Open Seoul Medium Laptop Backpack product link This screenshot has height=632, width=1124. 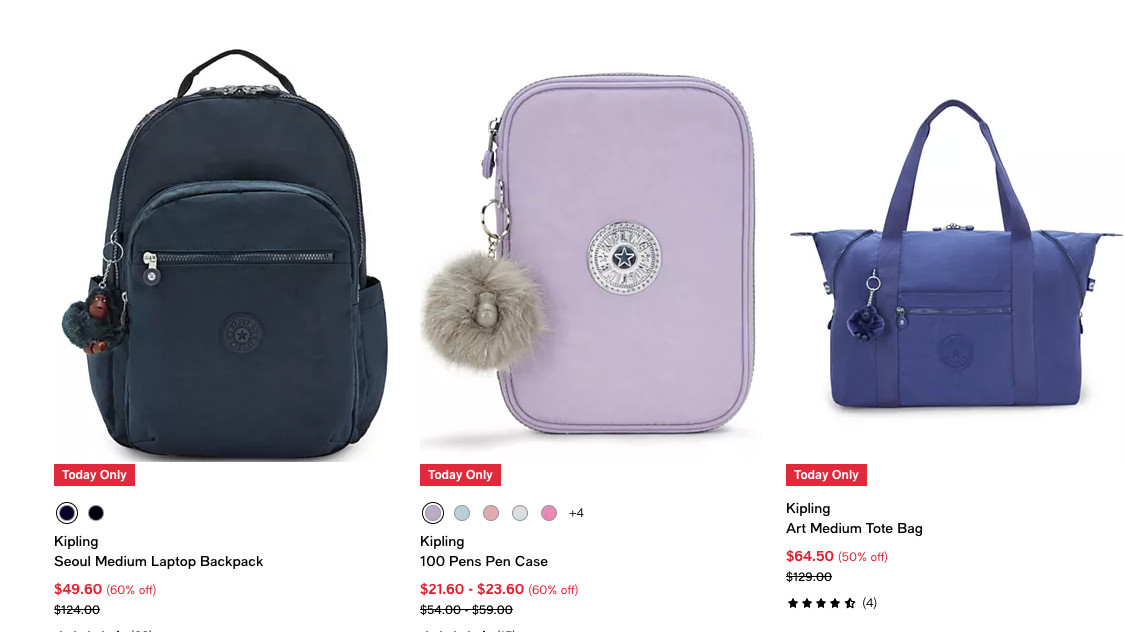tap(158, 562)
